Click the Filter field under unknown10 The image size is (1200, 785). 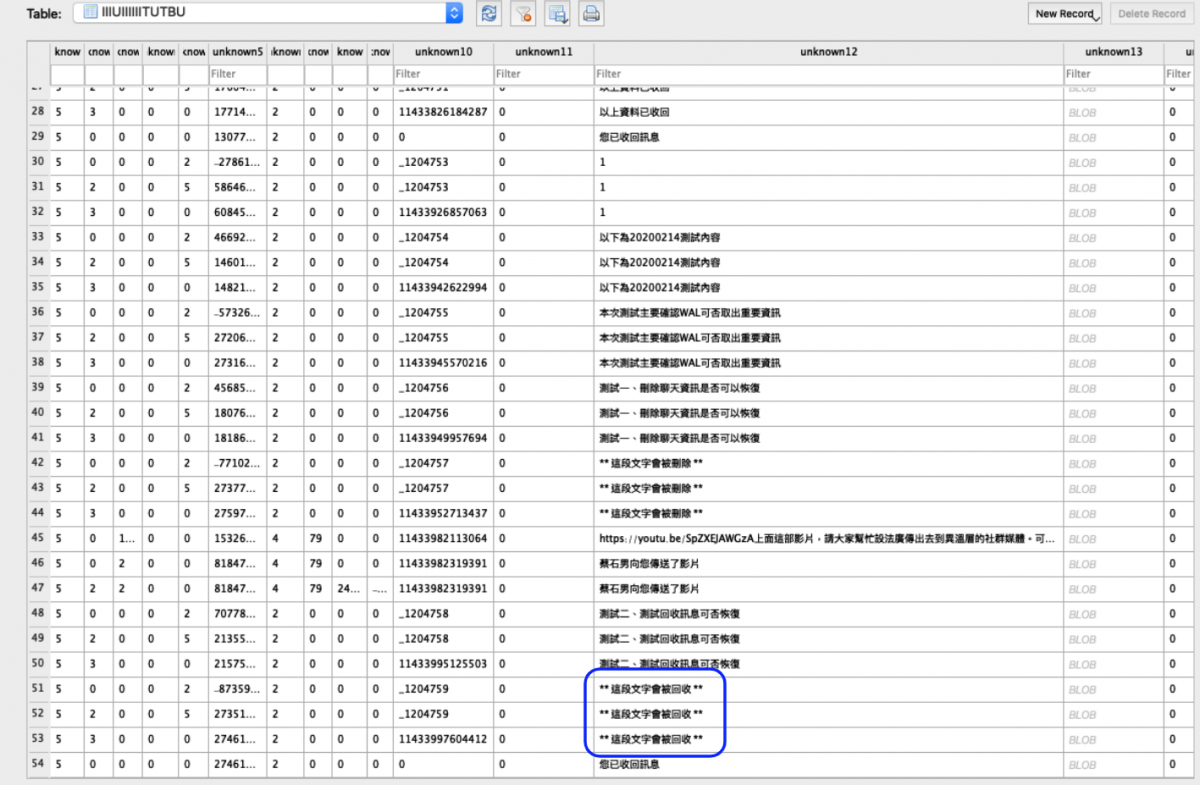[x=440, y=73]
